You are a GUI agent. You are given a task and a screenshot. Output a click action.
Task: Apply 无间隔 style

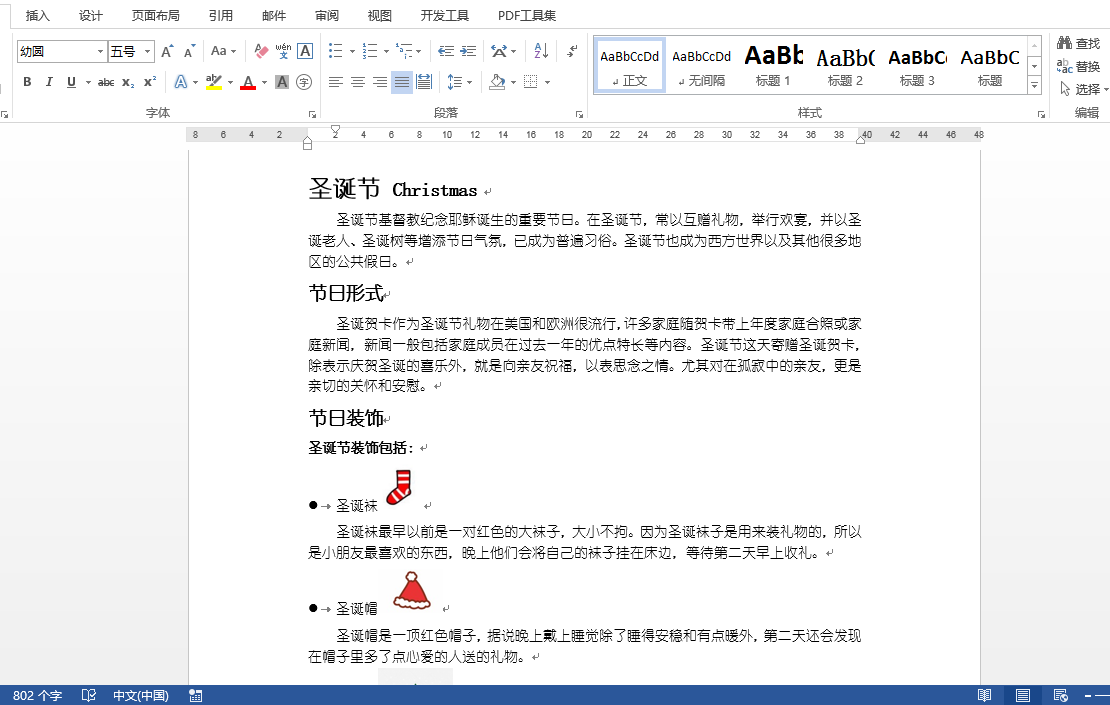[702, 66]
